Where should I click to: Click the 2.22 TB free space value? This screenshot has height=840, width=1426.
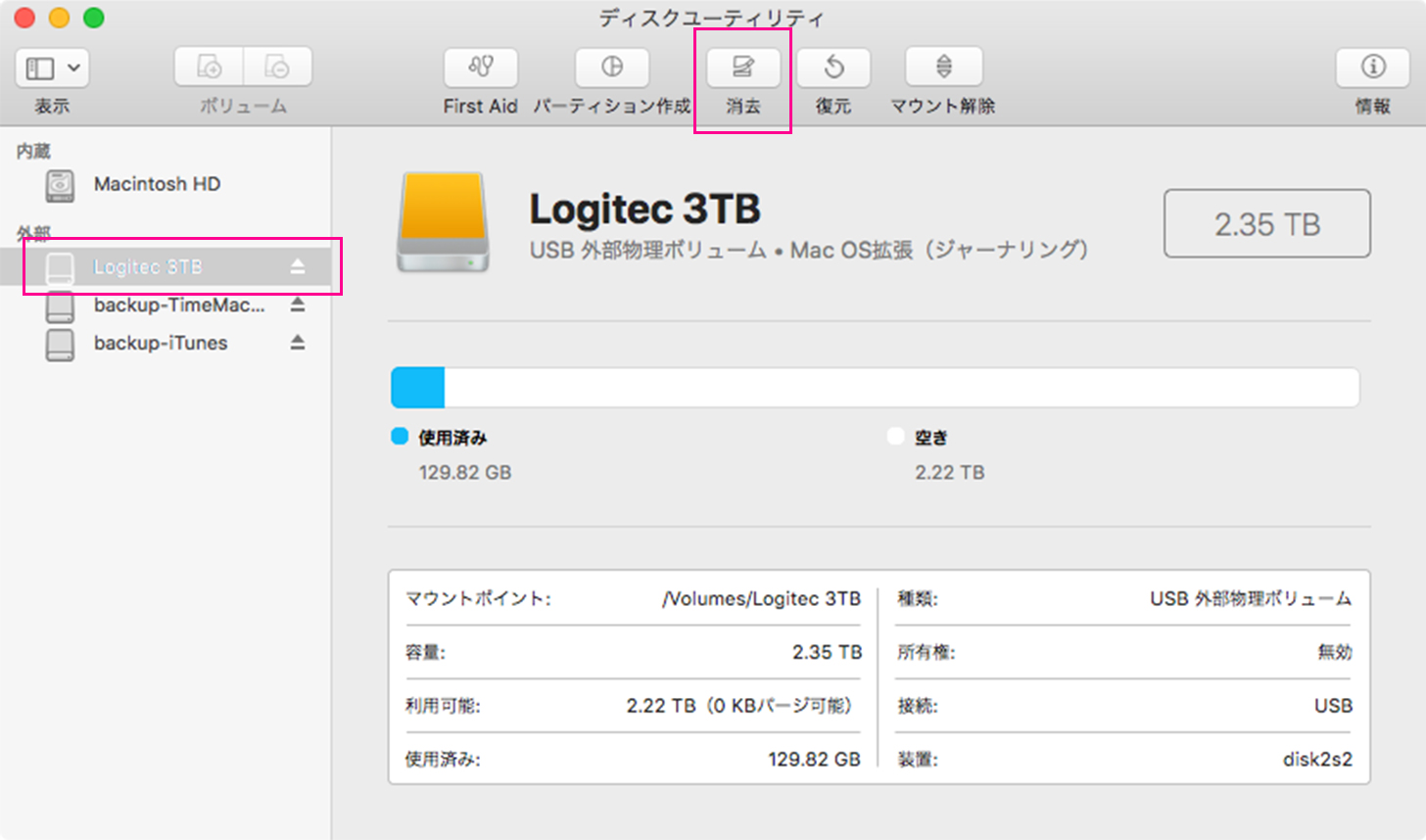(950, 473)
